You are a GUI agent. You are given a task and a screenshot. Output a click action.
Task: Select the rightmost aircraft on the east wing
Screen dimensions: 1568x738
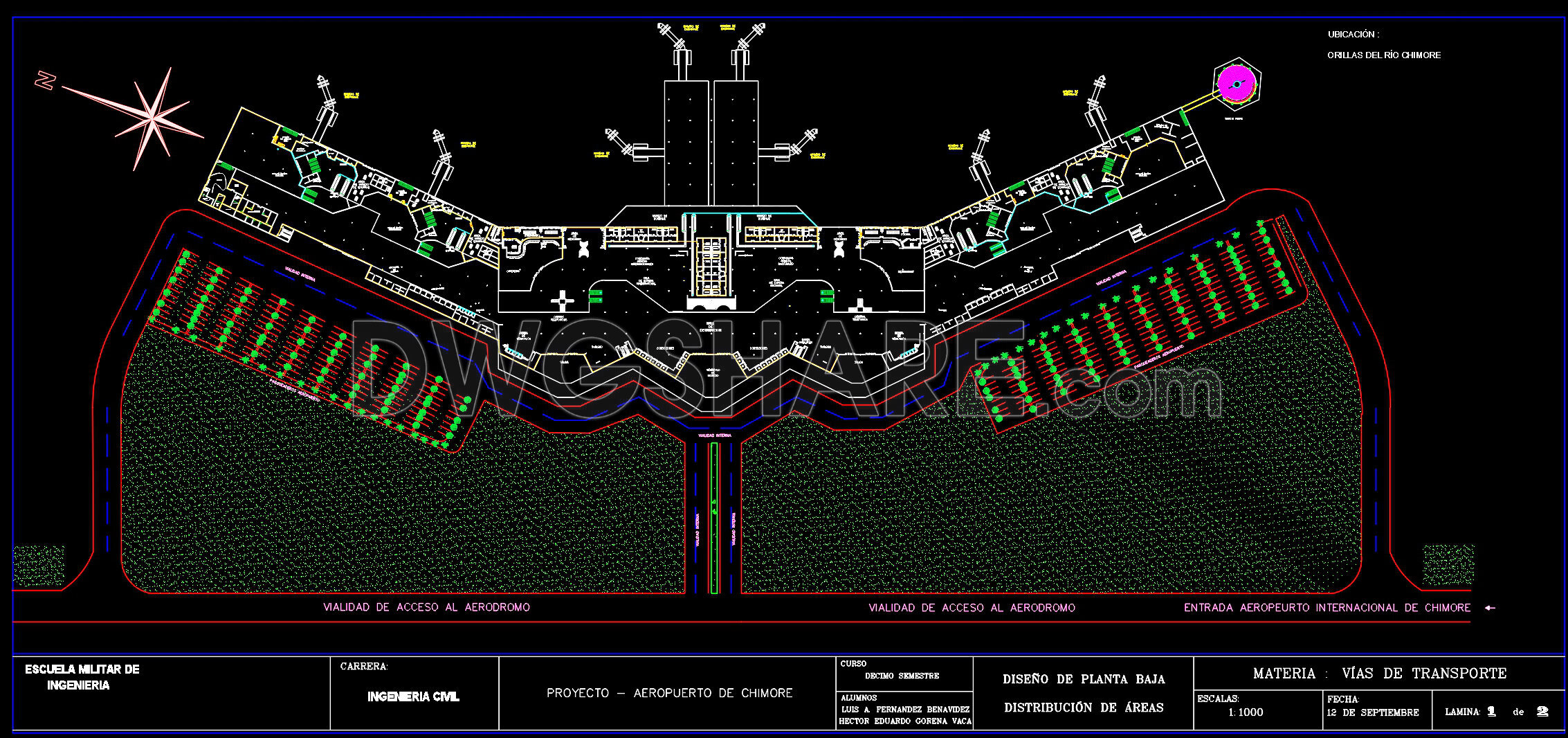(x=1097, y=97)
